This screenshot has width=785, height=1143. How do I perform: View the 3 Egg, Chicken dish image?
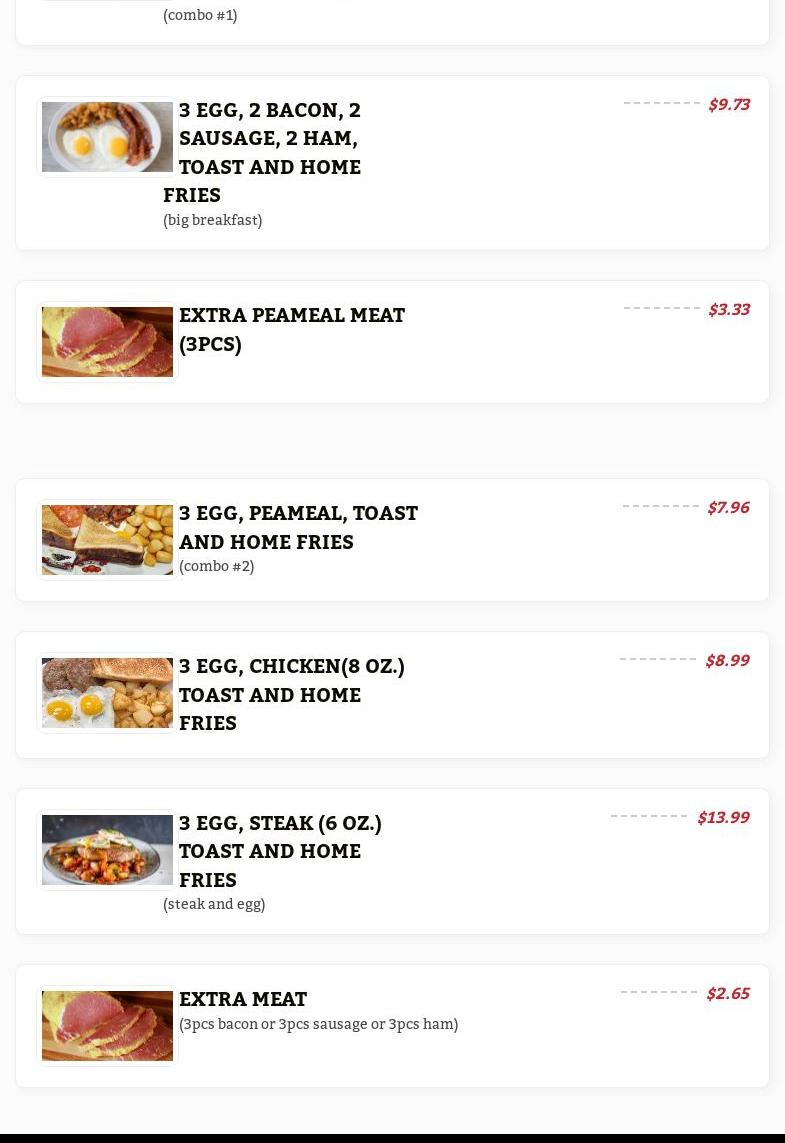[x=107, y=693]
